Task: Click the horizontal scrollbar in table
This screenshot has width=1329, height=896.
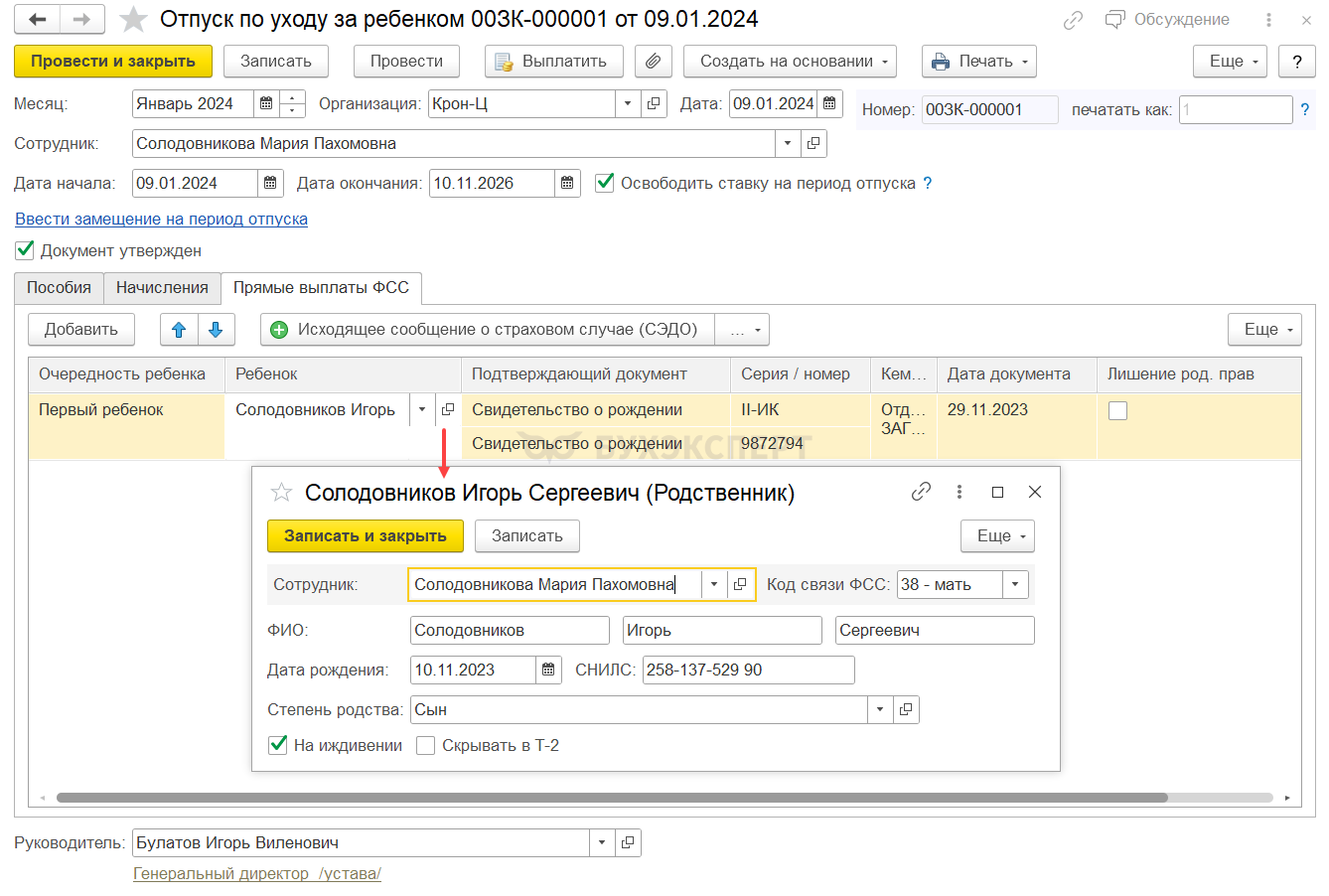Action: point(611,798)
